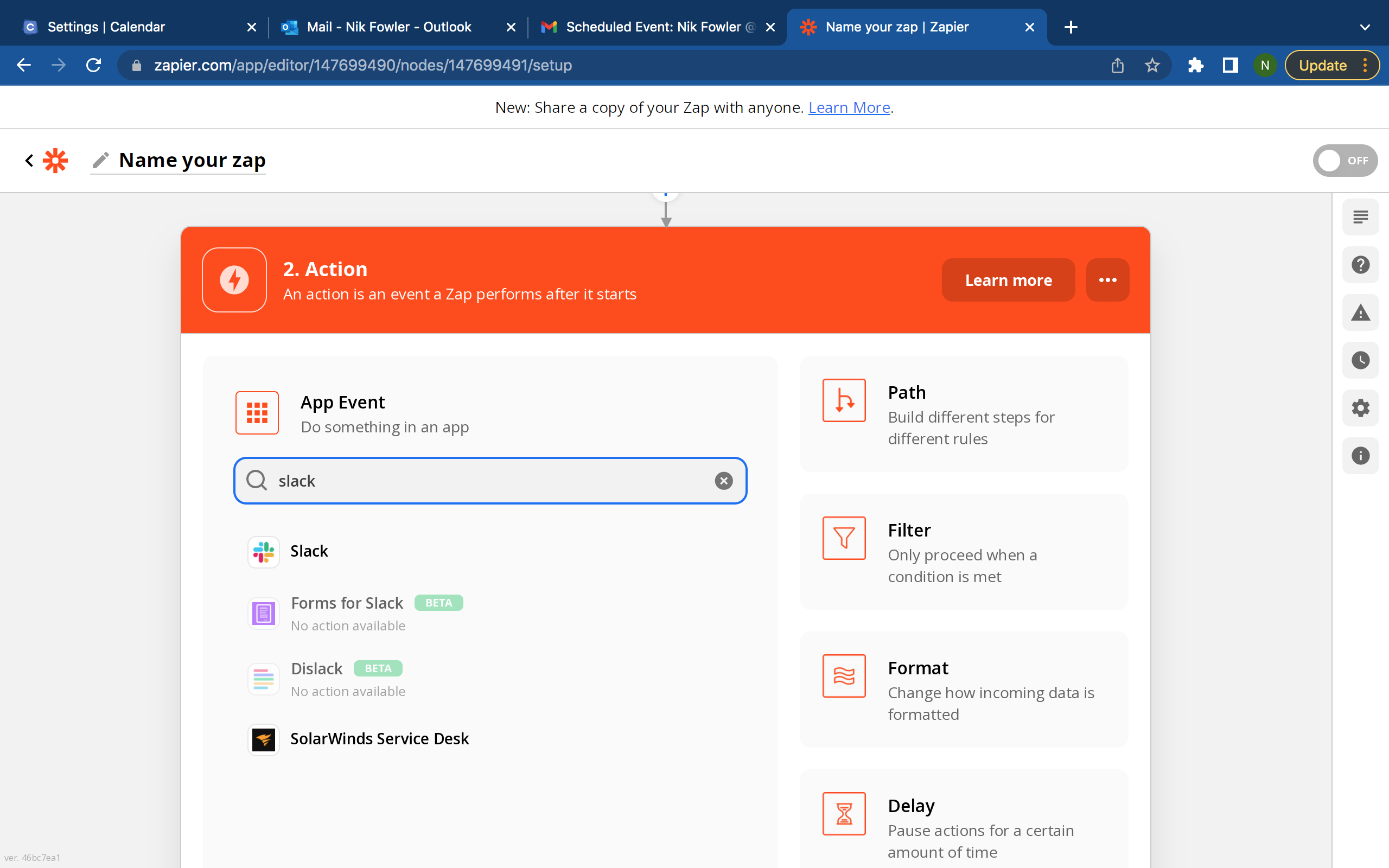1389x868 pixels.
Task: Turn the Zap on with the toggle
Action: pos(1346,160)
